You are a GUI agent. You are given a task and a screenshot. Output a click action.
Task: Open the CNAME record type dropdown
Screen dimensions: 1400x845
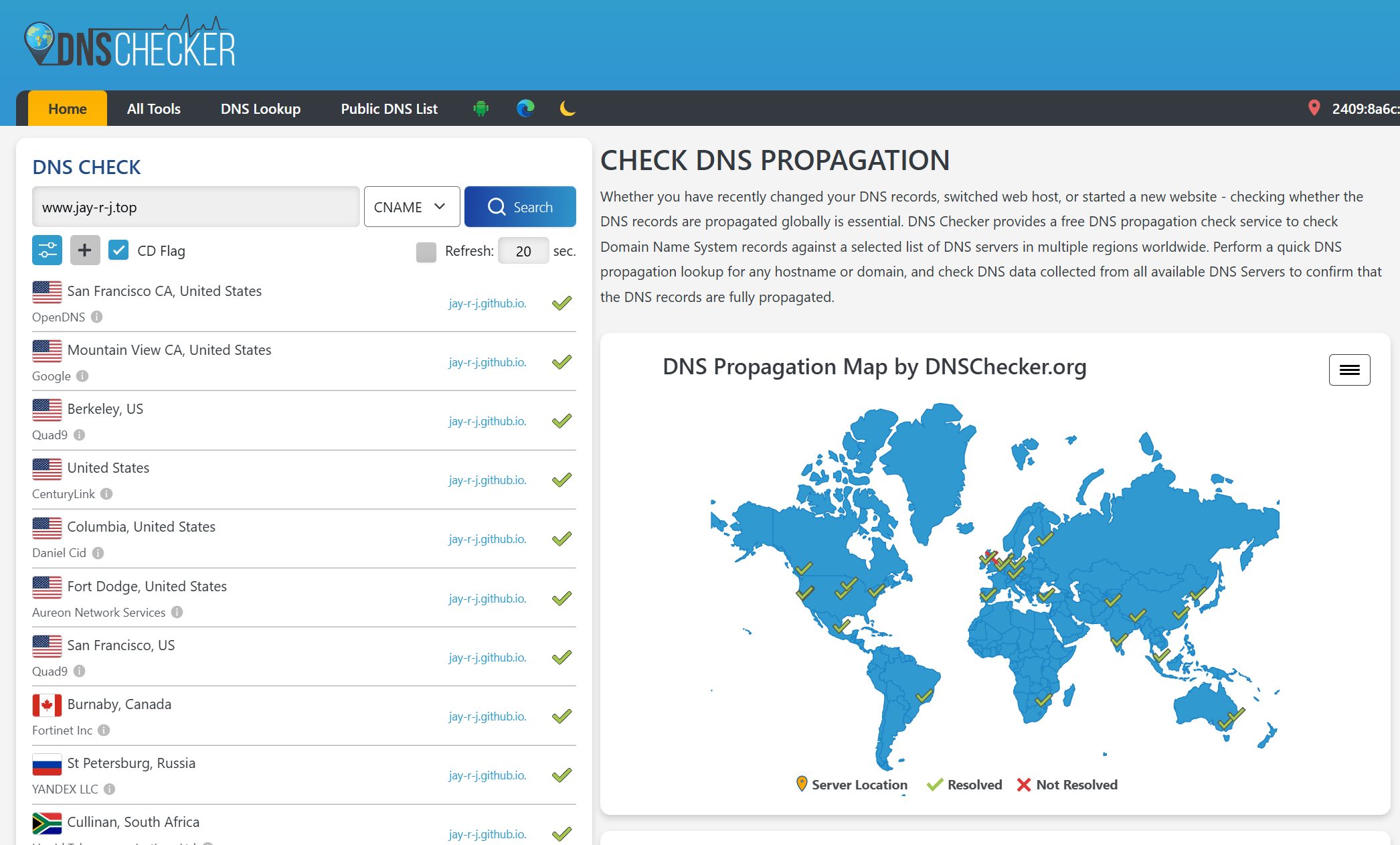411,207
